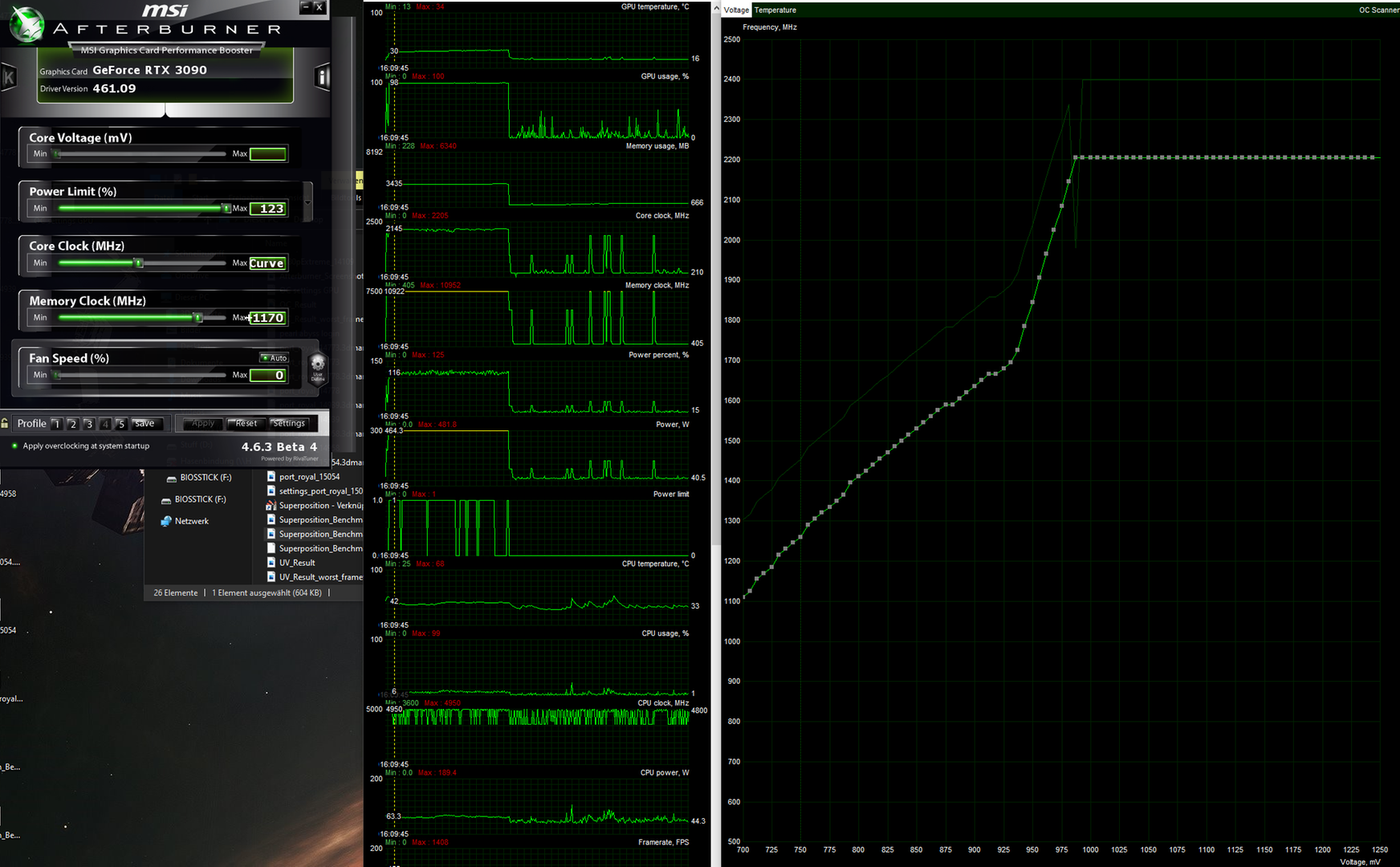
Task: Click the 'Voltage, mV' axis label
Action: [x=1360, y=862]
